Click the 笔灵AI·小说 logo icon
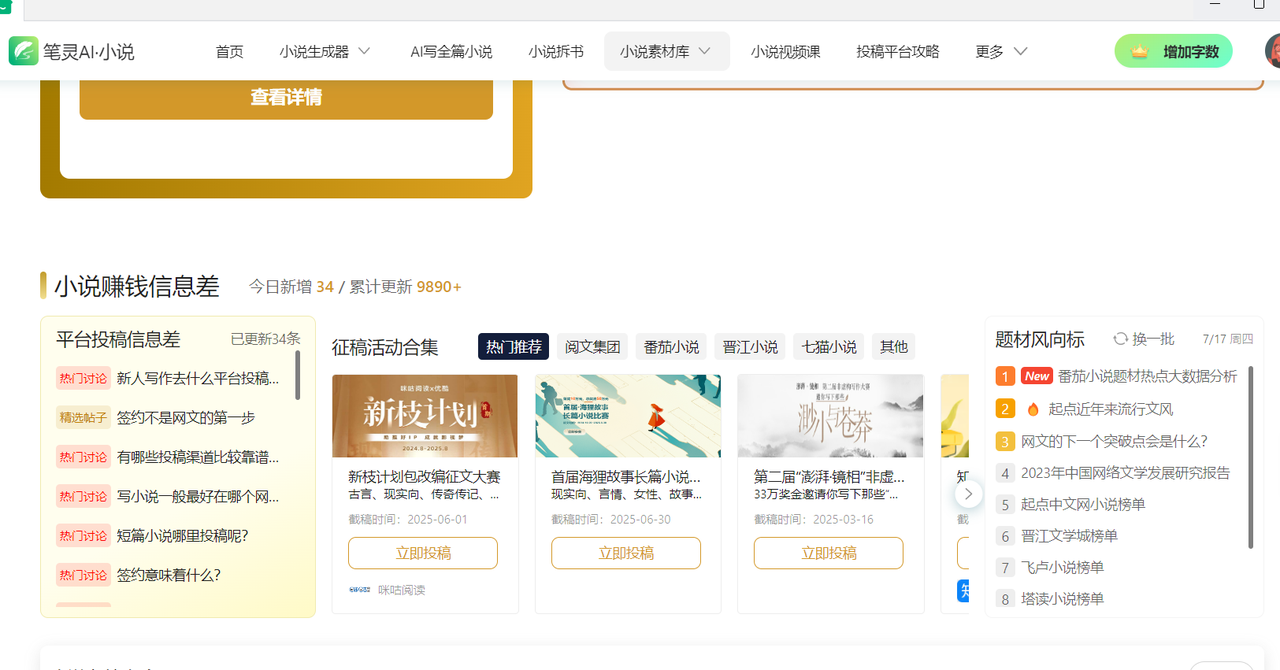Image resolution: width=1280 pixels, height=670 pixels. coord(24,51)
